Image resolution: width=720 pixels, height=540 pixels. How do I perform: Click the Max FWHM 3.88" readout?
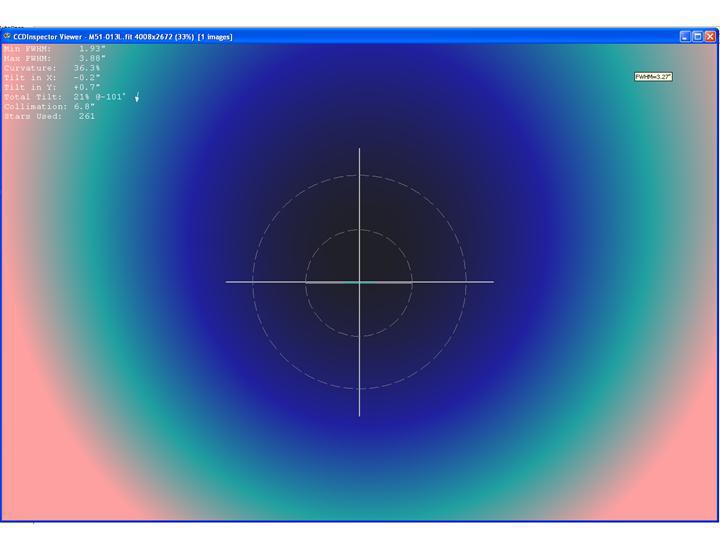point(55,58)
